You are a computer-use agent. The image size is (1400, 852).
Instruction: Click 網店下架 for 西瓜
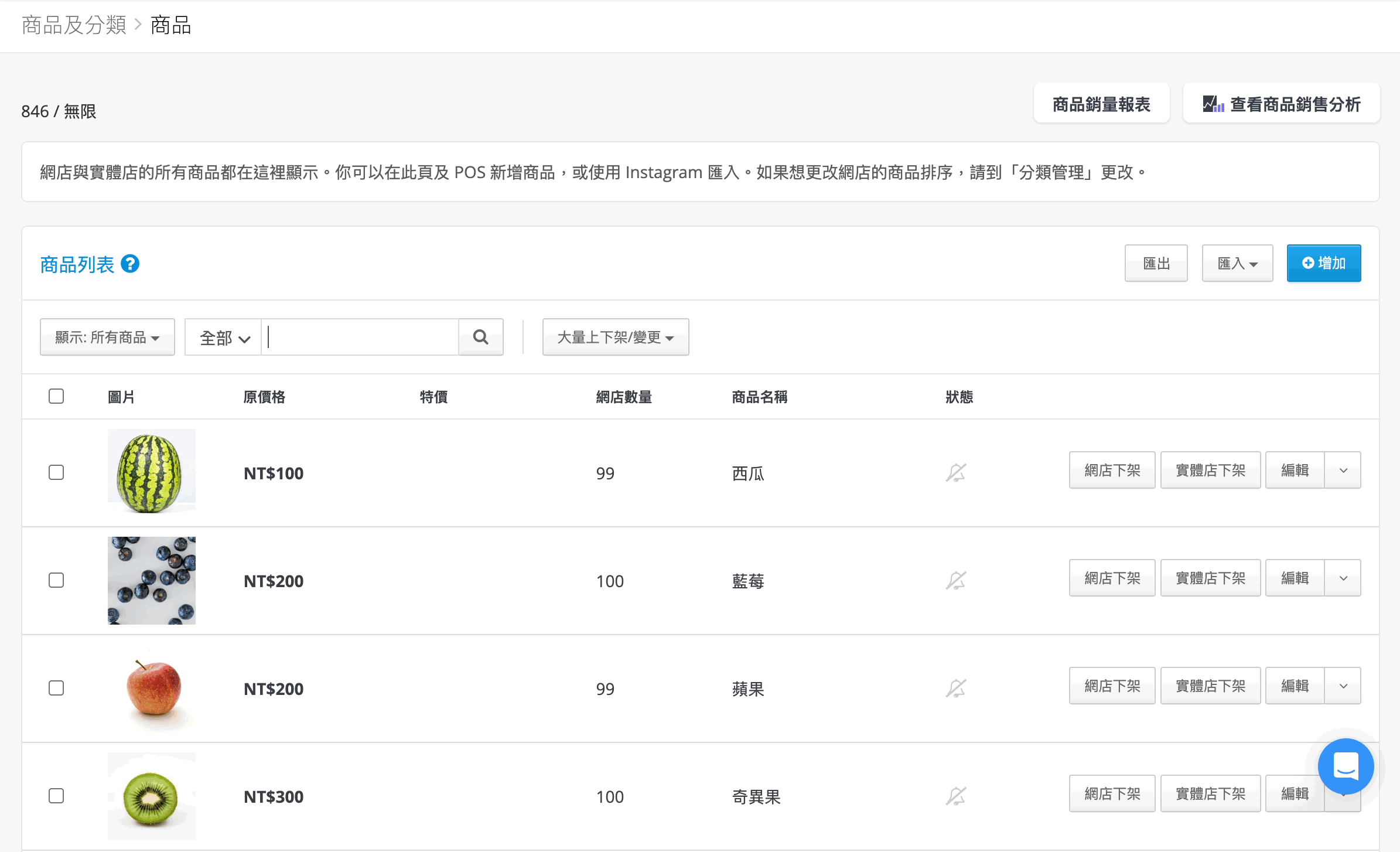(1112, 470)
